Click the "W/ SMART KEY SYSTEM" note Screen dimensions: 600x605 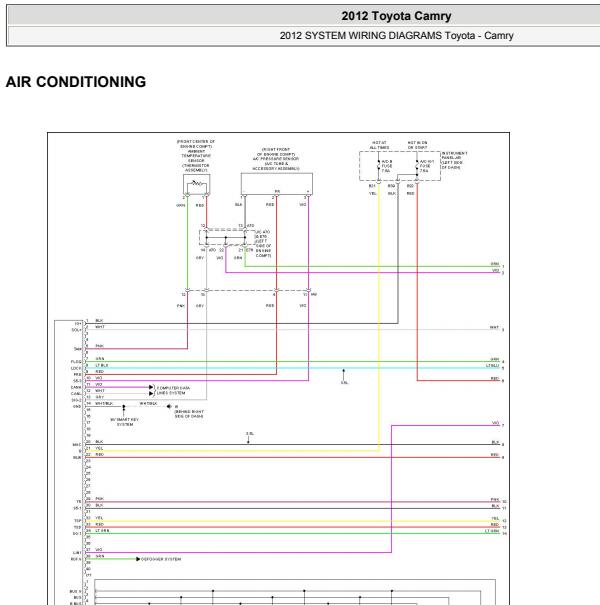125,422
